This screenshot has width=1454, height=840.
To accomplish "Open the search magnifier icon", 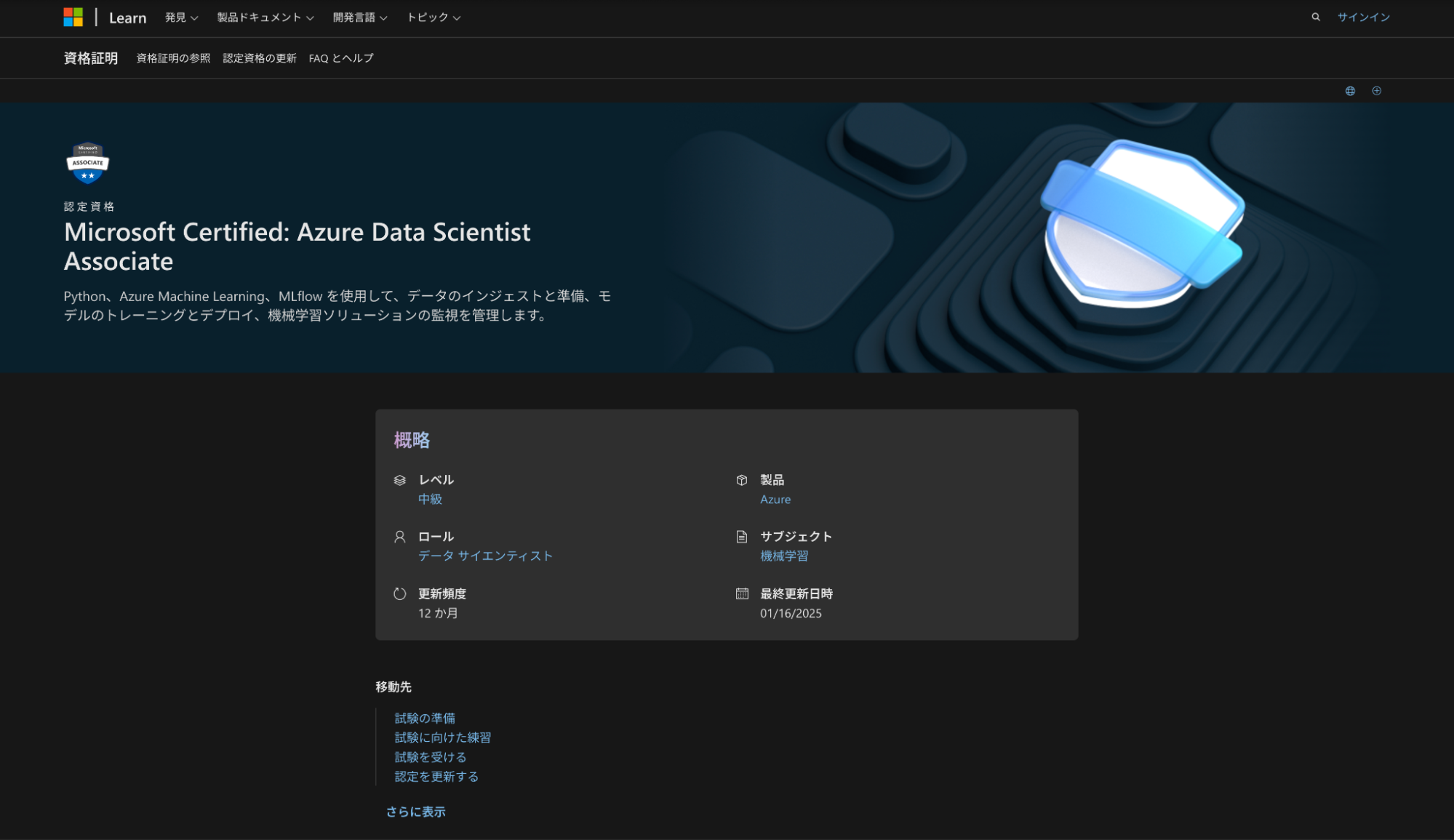I will point(1316,17).
